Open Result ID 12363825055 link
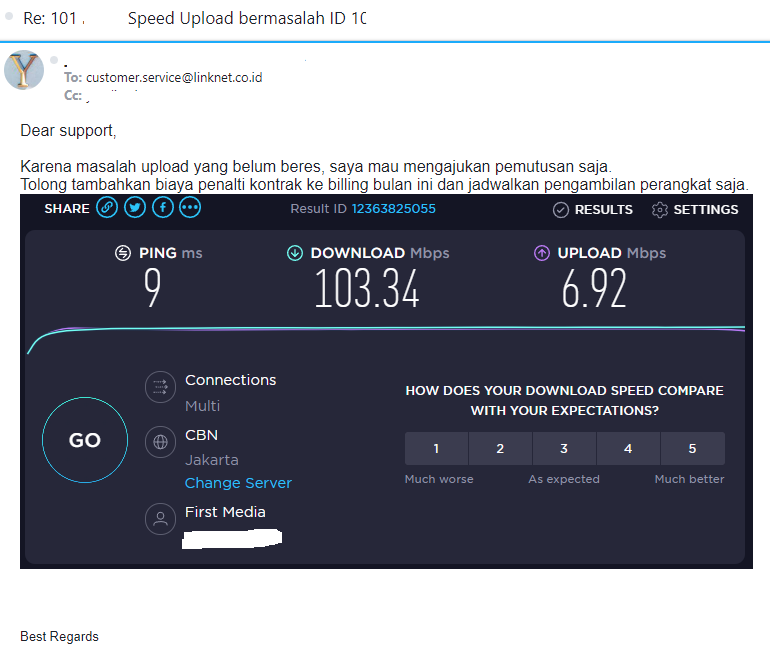This screenshot has width=770, height=659. [393, 209]
